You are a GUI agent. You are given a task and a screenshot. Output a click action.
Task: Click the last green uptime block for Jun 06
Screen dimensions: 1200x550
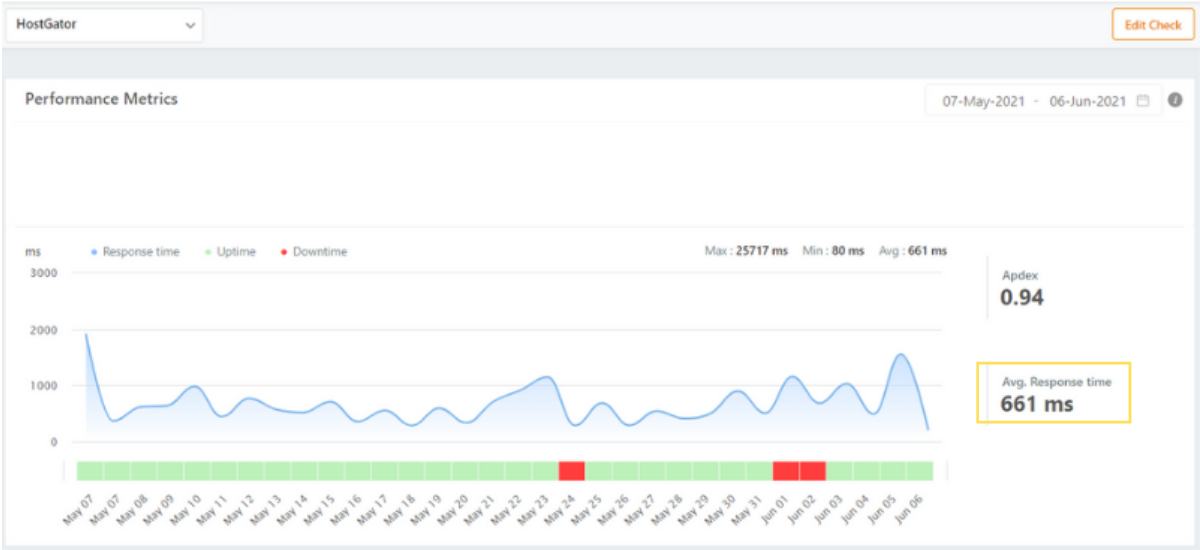920,471
